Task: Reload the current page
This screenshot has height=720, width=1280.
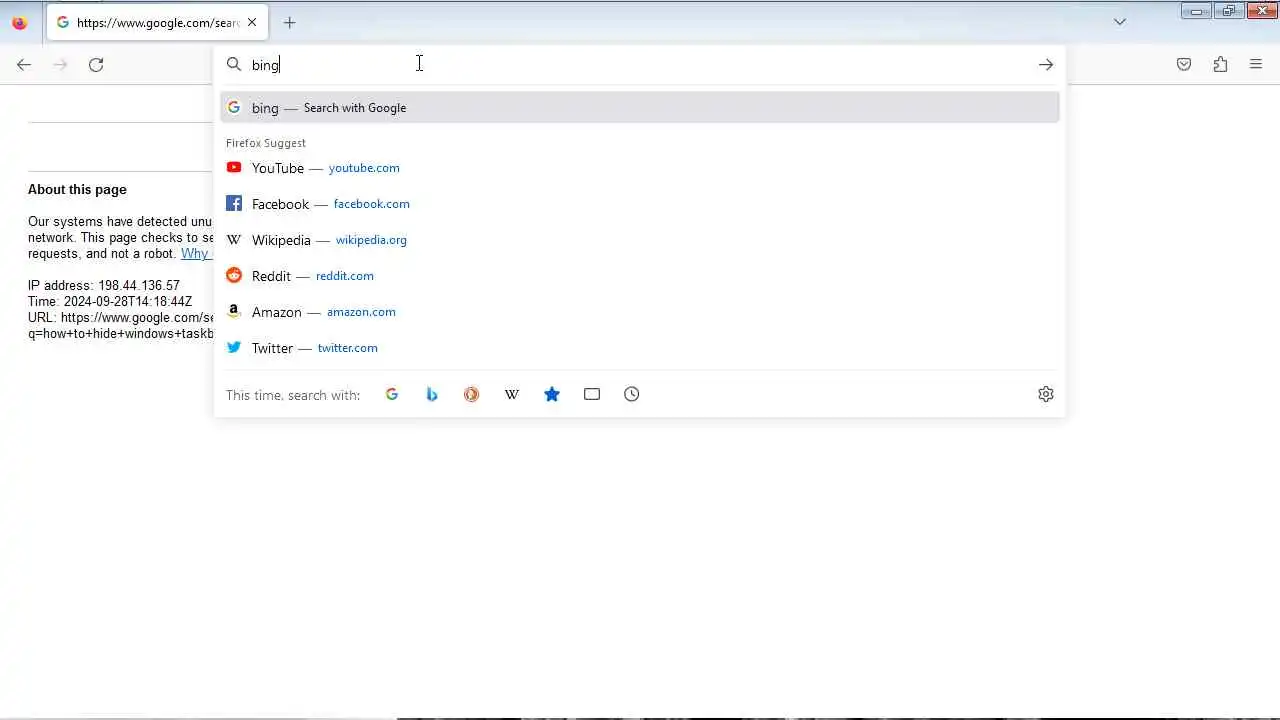Action: coord(96,65)
